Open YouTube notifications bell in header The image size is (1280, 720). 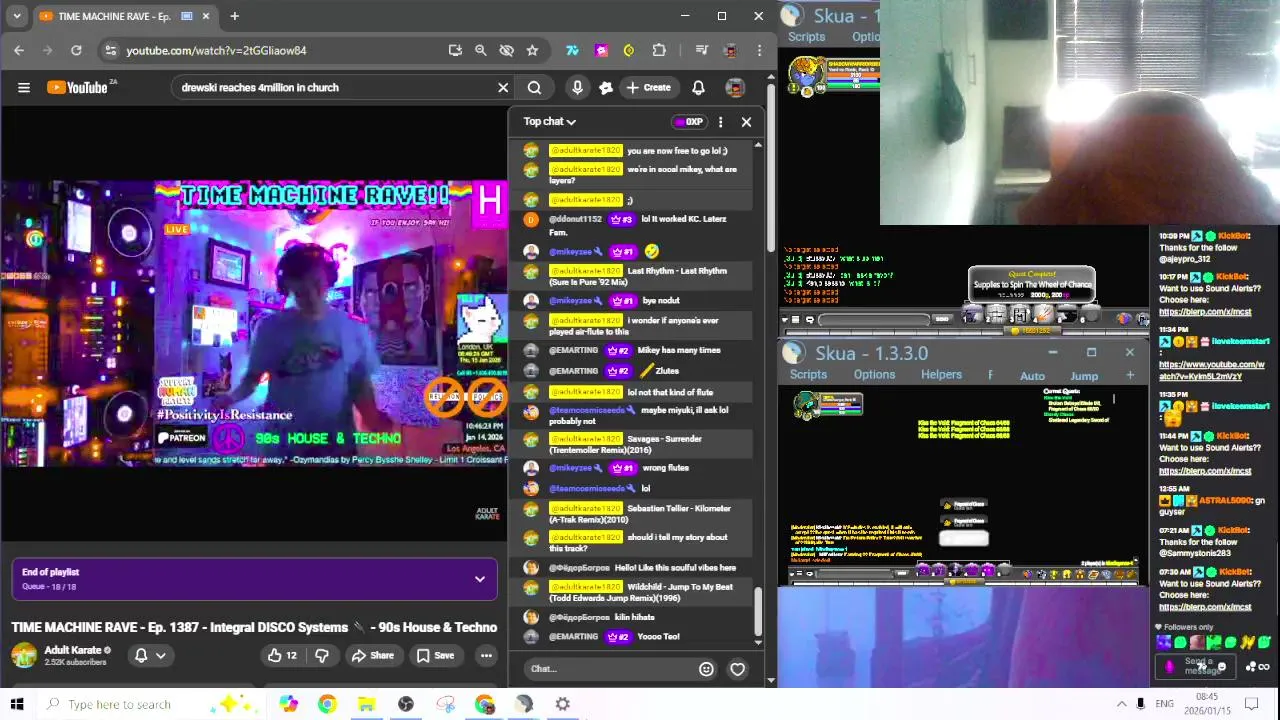[x=698, y=88]
